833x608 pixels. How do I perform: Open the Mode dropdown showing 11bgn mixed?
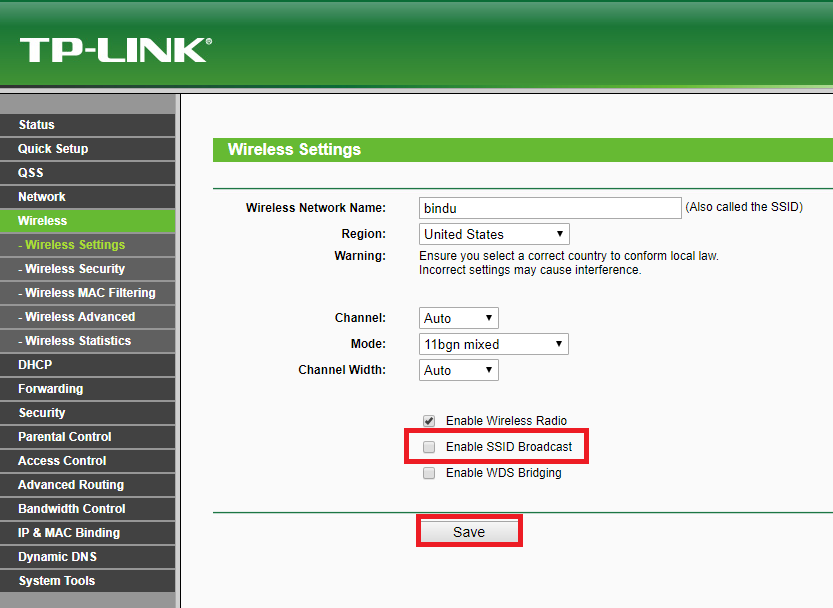(494, 344)
